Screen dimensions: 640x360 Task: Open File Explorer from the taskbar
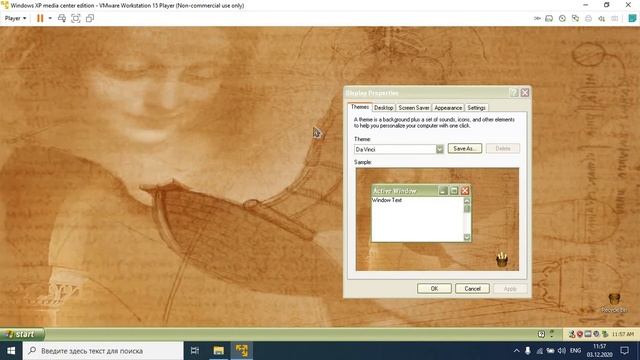[219, 351]
